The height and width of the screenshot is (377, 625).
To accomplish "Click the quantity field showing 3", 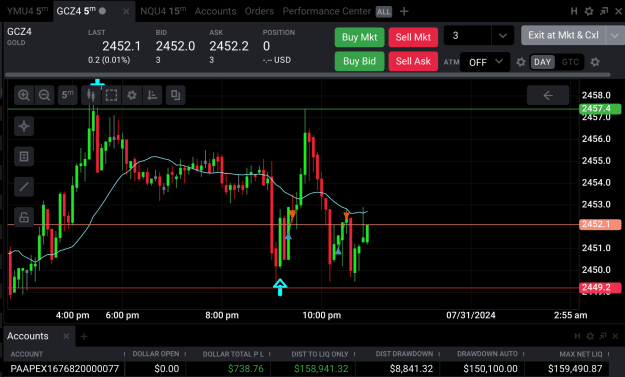I will (467, 36).
